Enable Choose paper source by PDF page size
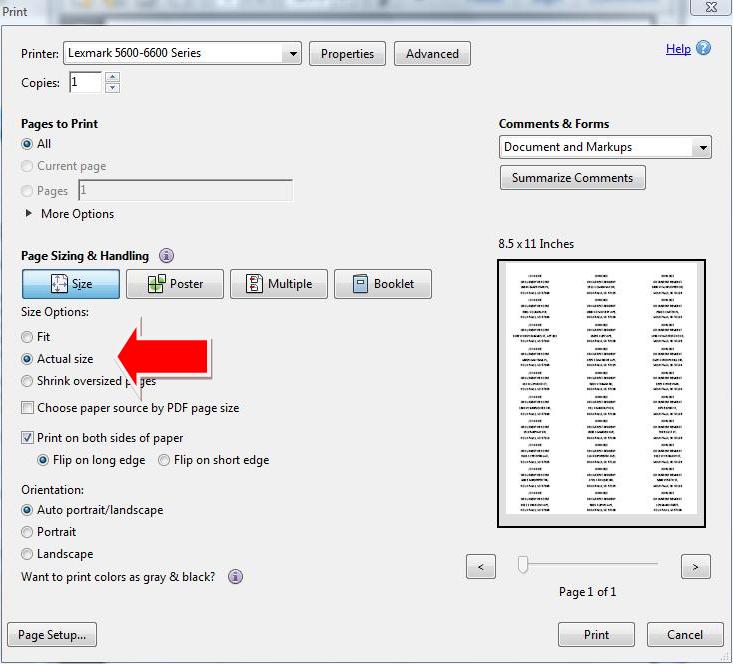The image size is (733, 664). point(28,408)
